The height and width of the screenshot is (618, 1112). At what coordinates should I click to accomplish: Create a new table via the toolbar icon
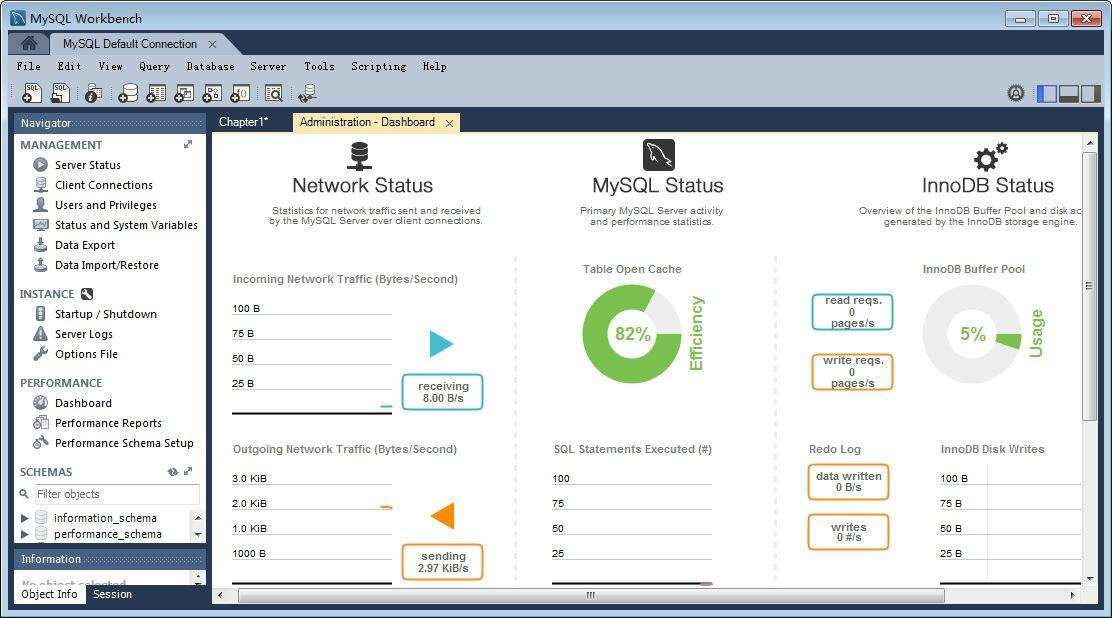click(x=156, y=93)
